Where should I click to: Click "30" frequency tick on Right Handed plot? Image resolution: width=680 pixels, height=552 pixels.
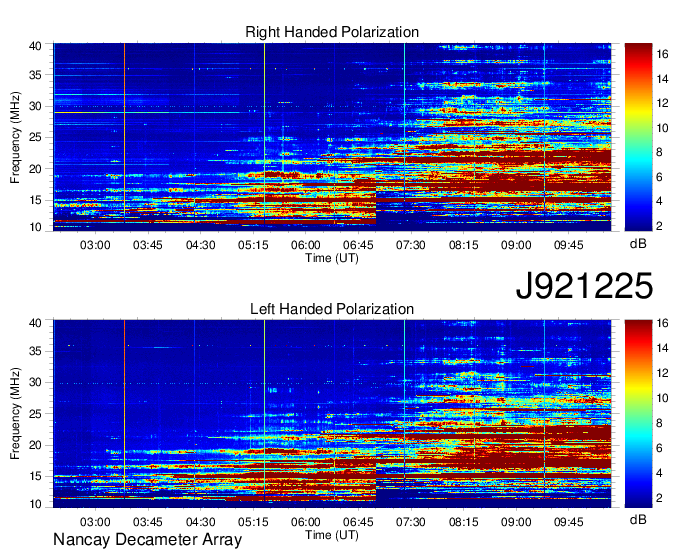click(x=35, y=106)
